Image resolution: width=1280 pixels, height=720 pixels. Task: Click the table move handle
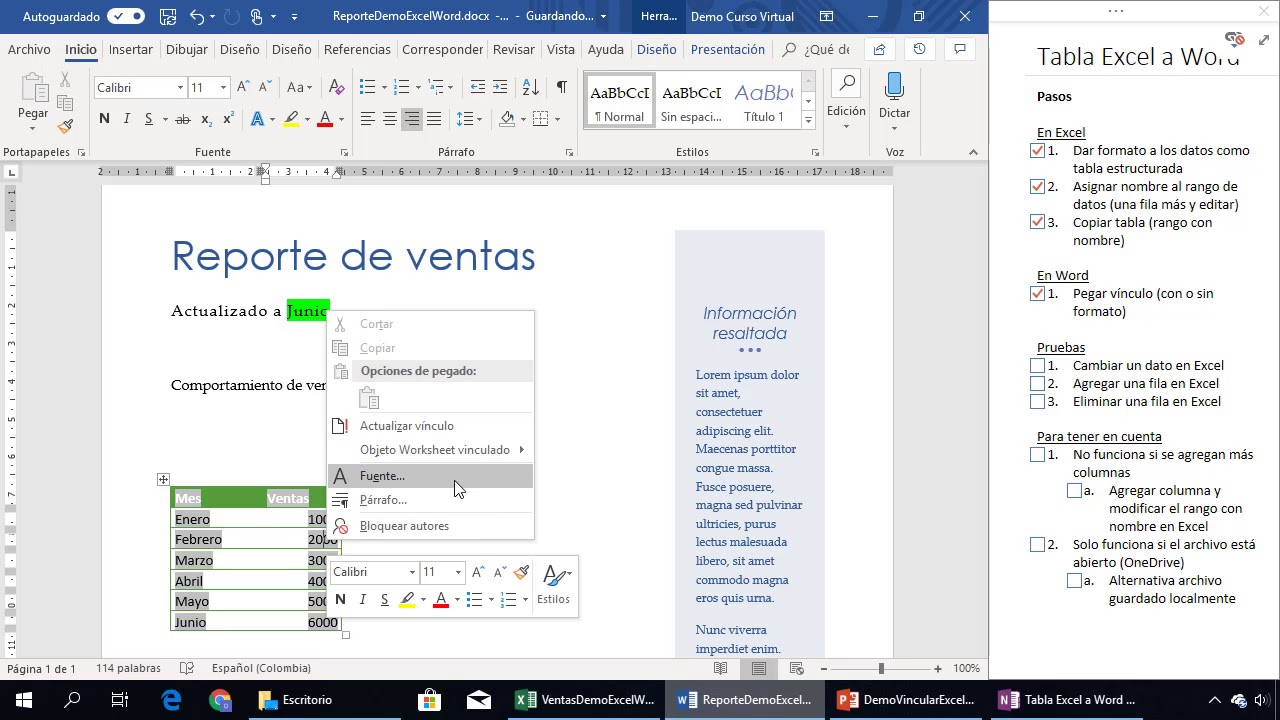(163, 480)
